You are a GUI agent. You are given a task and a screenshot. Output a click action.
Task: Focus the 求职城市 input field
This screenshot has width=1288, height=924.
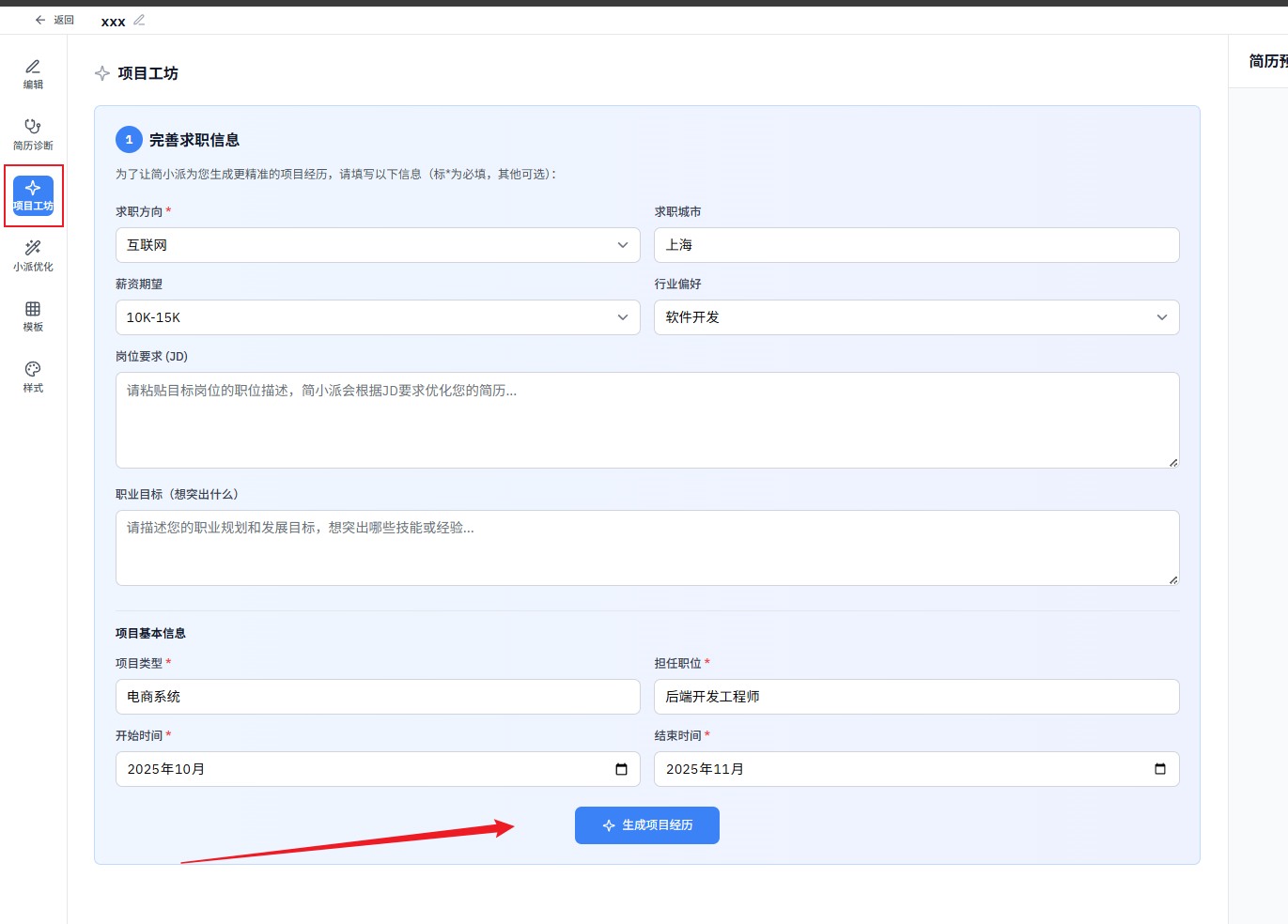point(916,245)
